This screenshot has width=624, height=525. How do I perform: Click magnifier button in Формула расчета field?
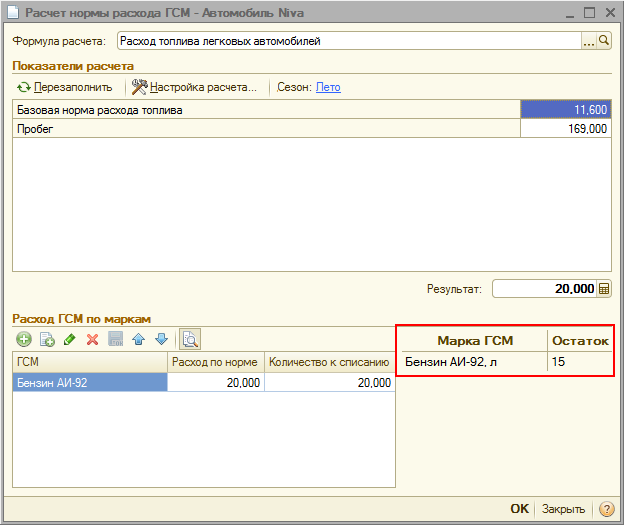[x=604, y=42]
